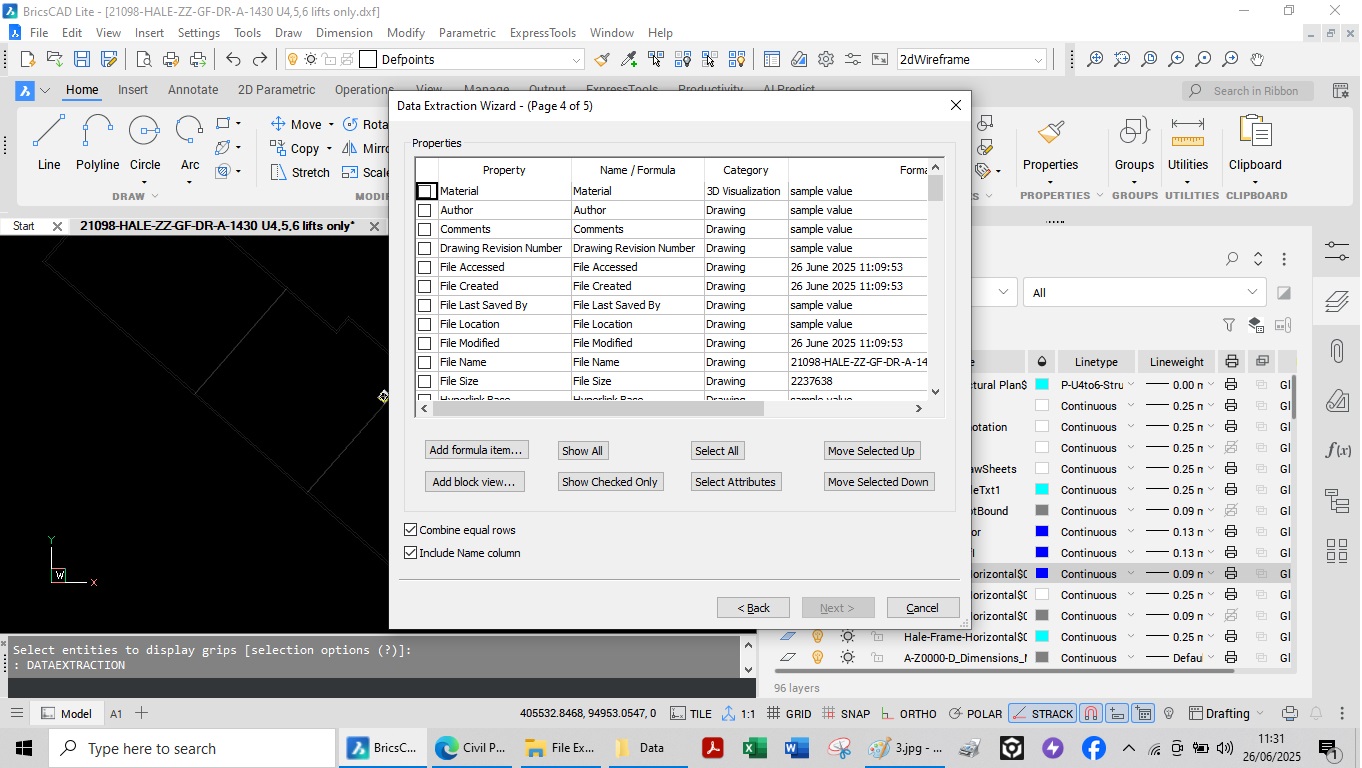This screenshot has width=1362, height=768.
Task: Open the Layers panel from right sidebar
Action: [x=1337, y=300]
